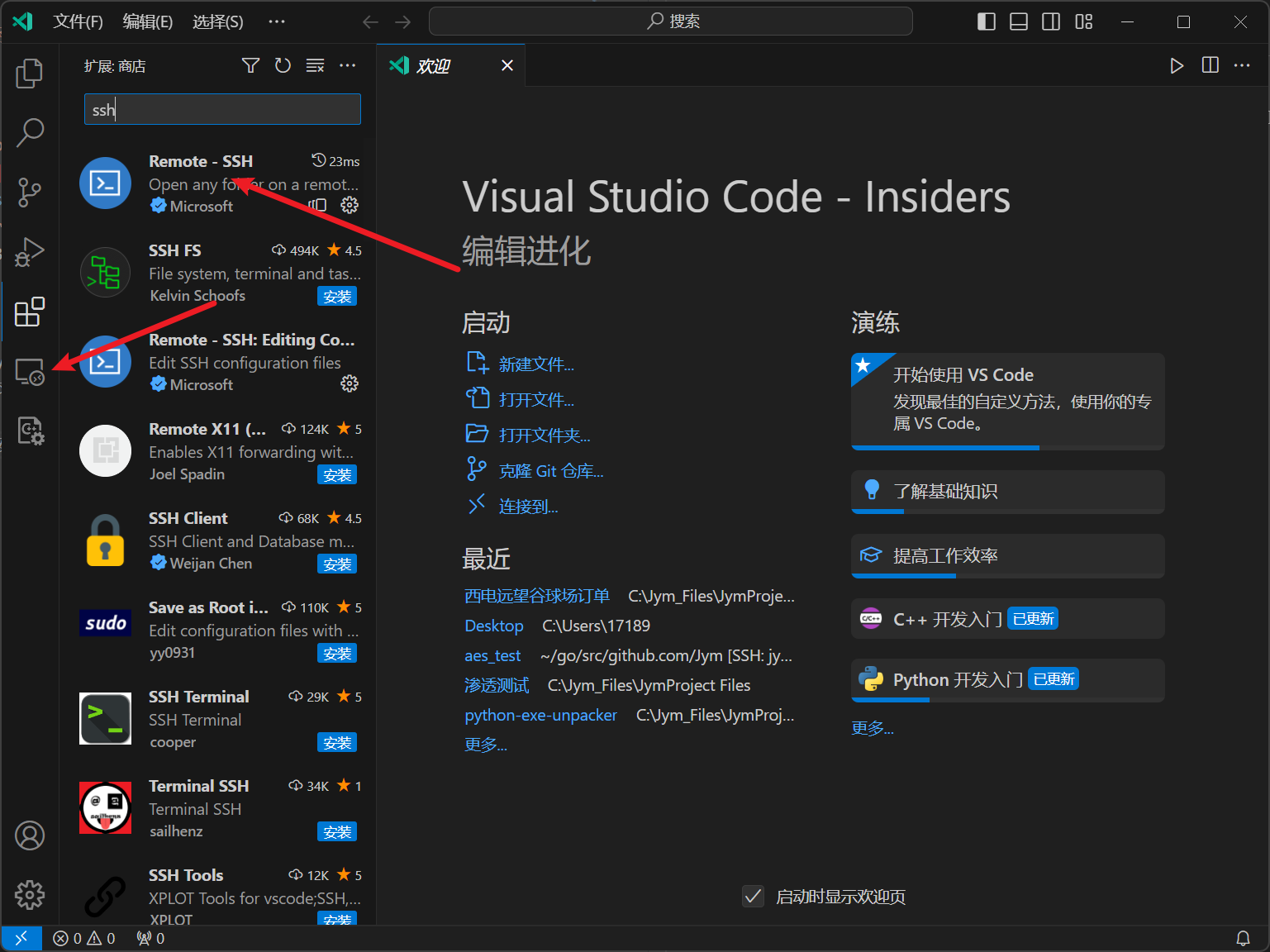Viewport: 1270px width, 952px height.
Task: Open Run and Debug view
Action: click(30, 251)
